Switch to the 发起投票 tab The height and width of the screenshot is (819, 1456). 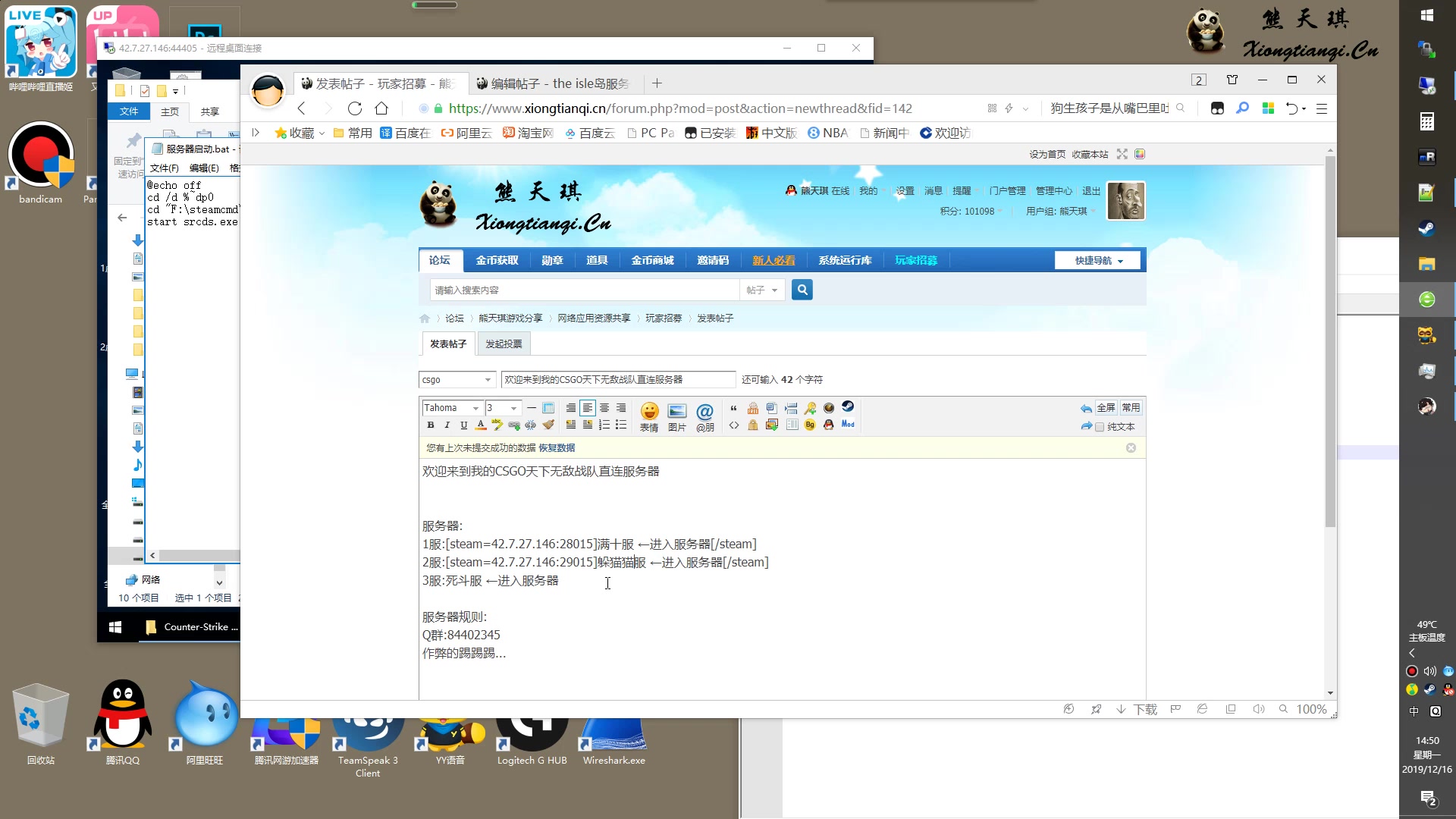tap(504, 344)
